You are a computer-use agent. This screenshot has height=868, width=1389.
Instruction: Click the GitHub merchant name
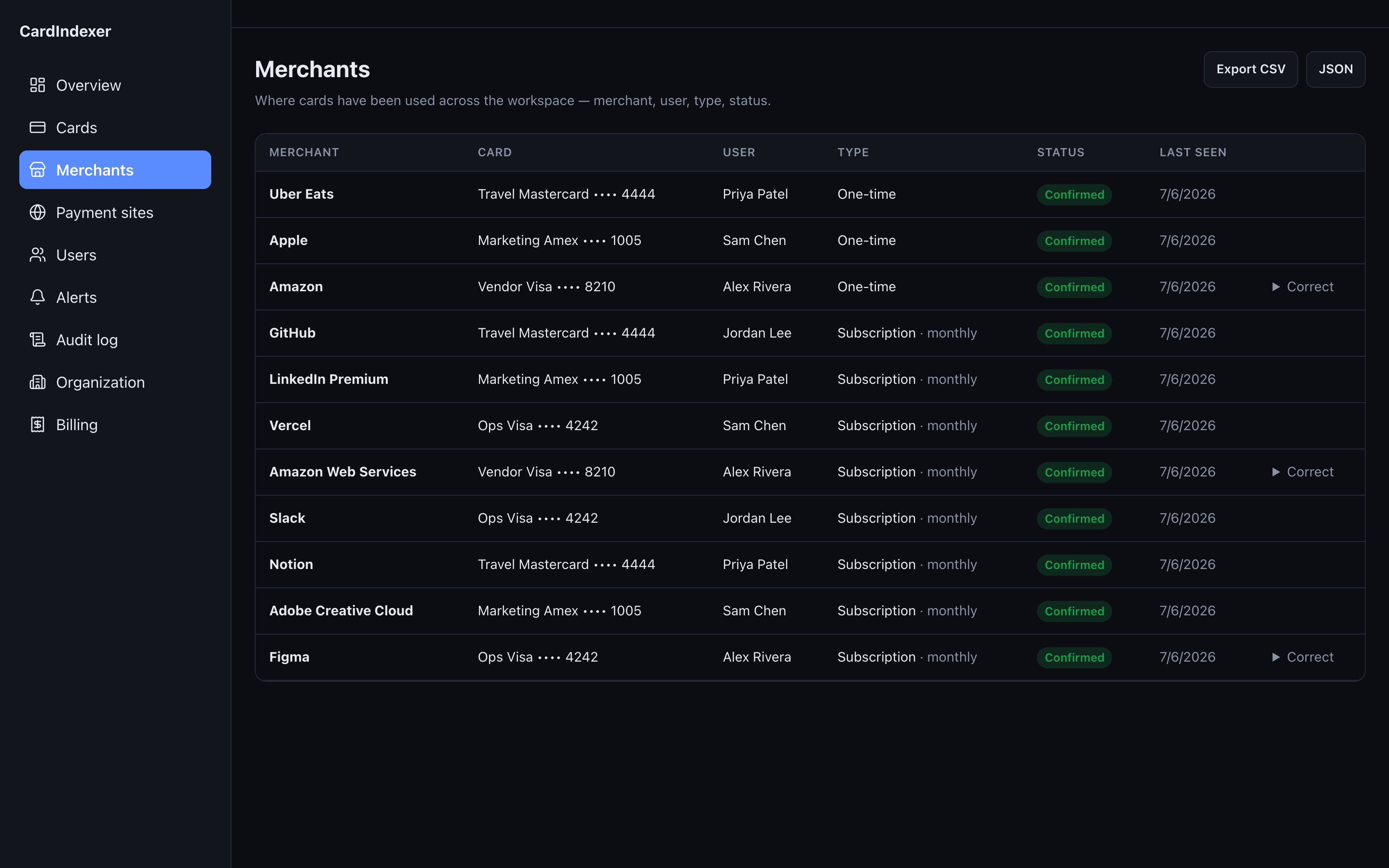(293, 333)
